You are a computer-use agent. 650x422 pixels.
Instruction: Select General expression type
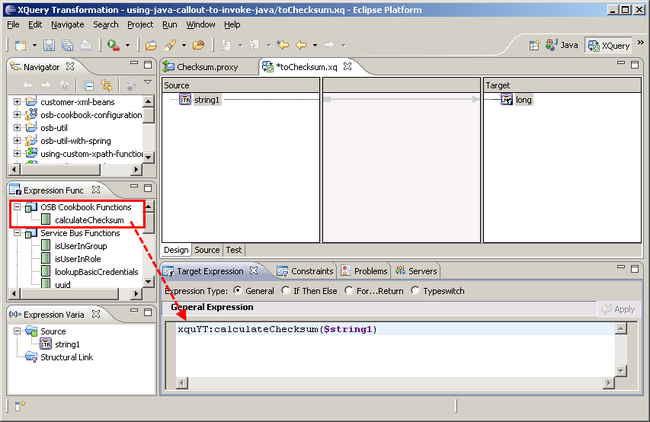(238, 291)
